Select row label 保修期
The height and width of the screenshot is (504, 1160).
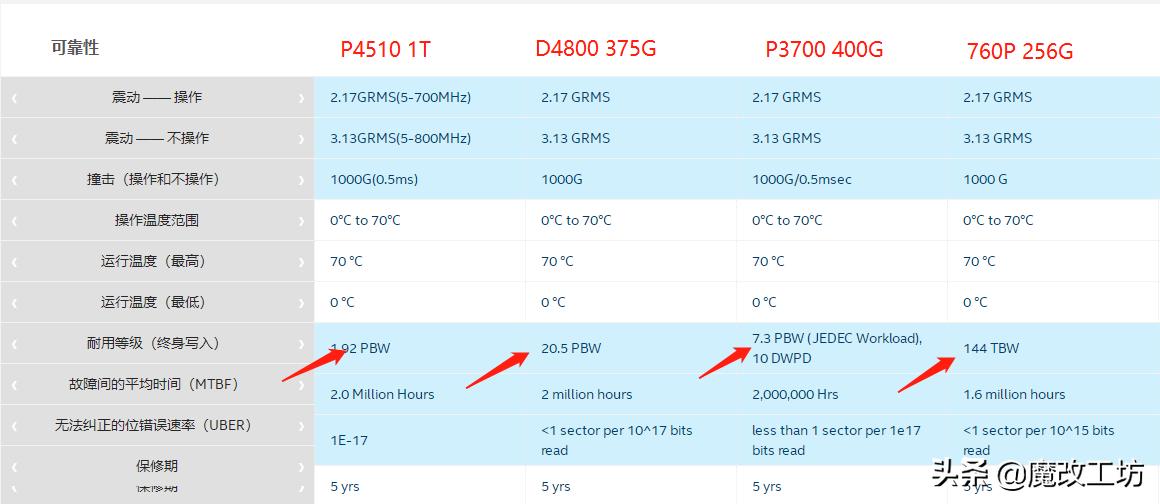[157, 466]
